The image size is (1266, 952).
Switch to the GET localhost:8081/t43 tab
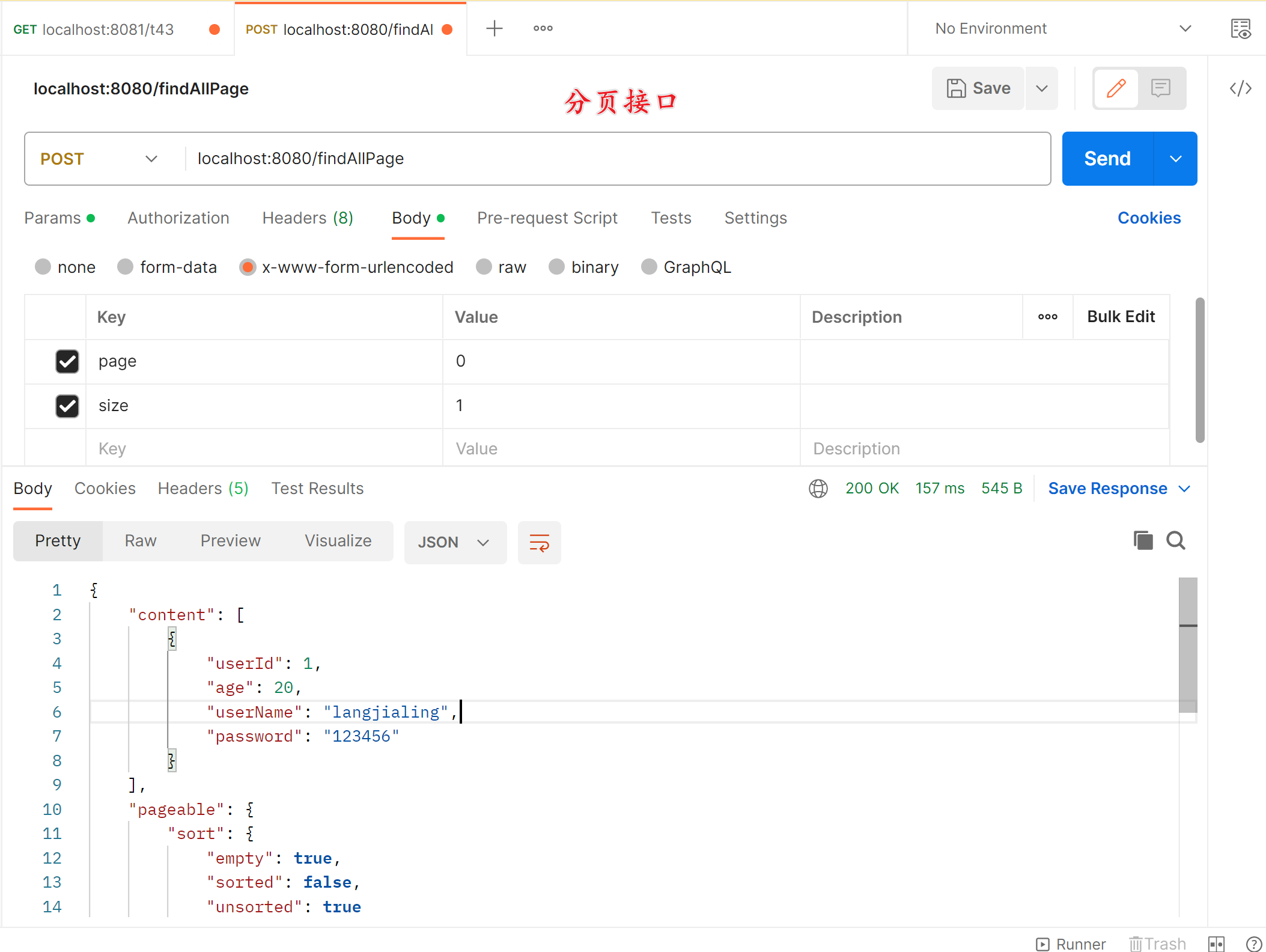117,29
